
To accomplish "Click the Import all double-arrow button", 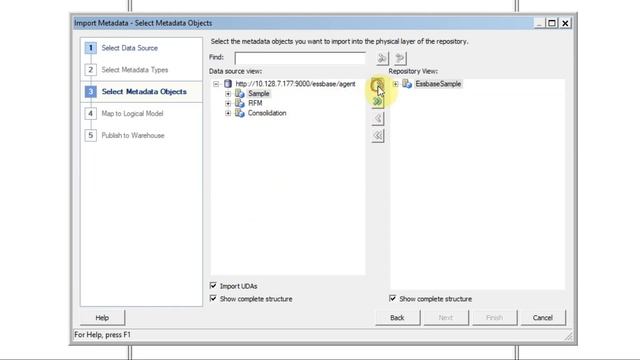I will tap(378, 102).
